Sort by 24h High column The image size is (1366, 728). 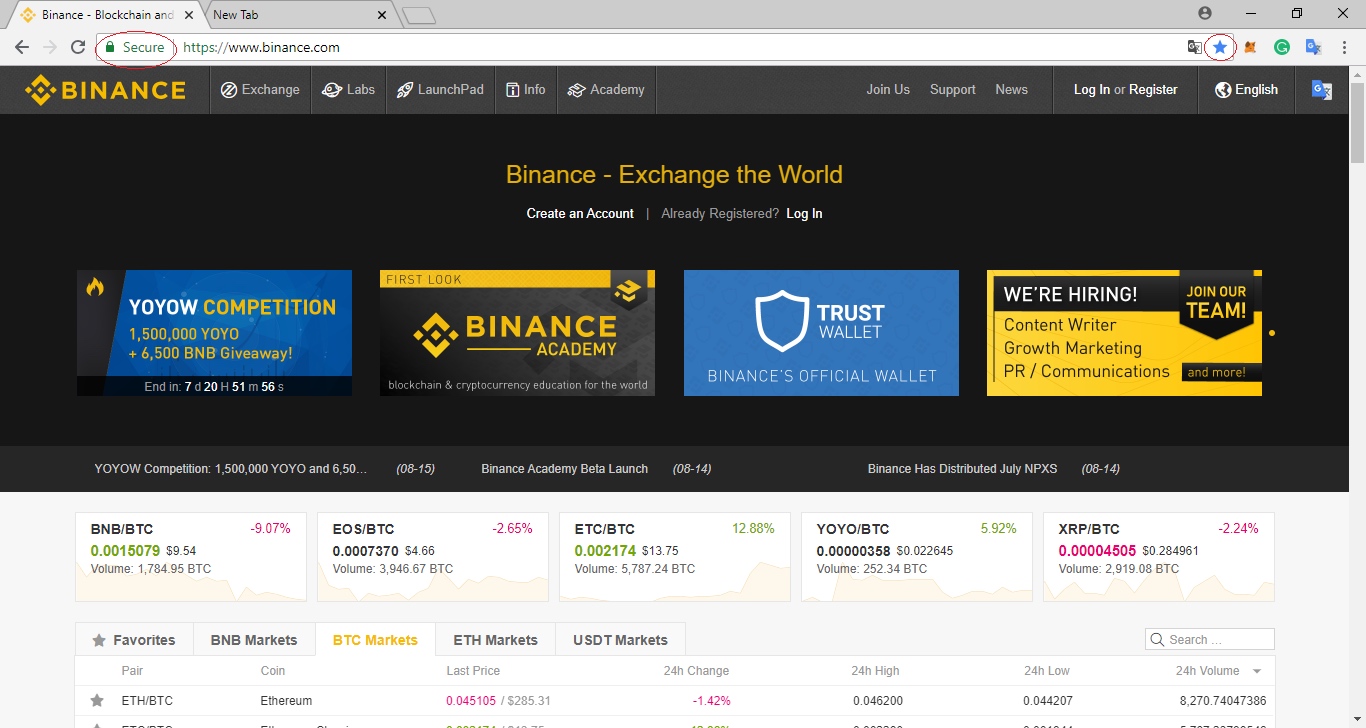tap(875, 671)
